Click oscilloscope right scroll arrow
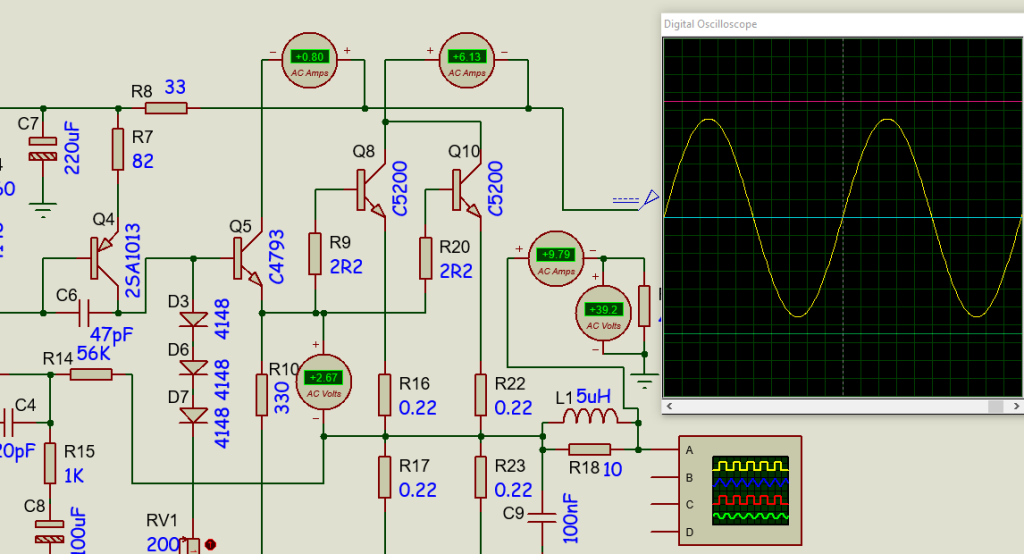The width and height of the screenshot is (1024, 554). point(1014,406)
